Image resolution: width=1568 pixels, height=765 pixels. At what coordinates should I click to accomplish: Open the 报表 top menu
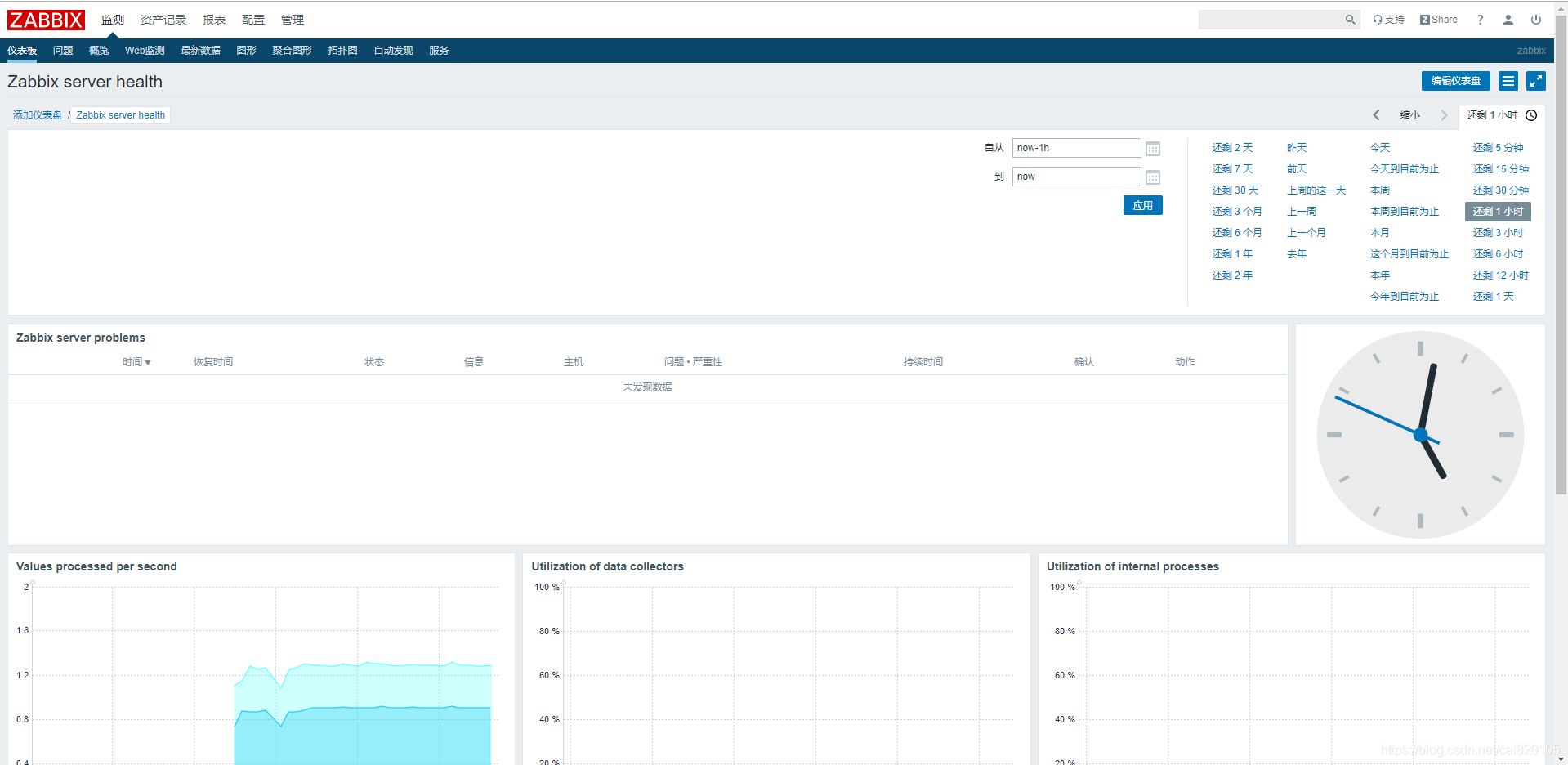(214, 20)
